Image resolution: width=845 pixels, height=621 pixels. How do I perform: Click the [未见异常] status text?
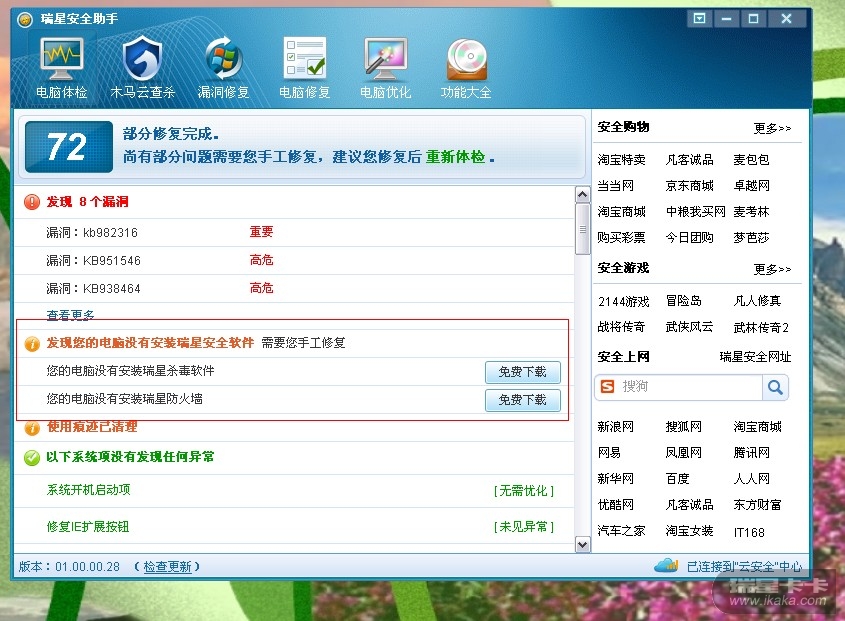[524, 527]
